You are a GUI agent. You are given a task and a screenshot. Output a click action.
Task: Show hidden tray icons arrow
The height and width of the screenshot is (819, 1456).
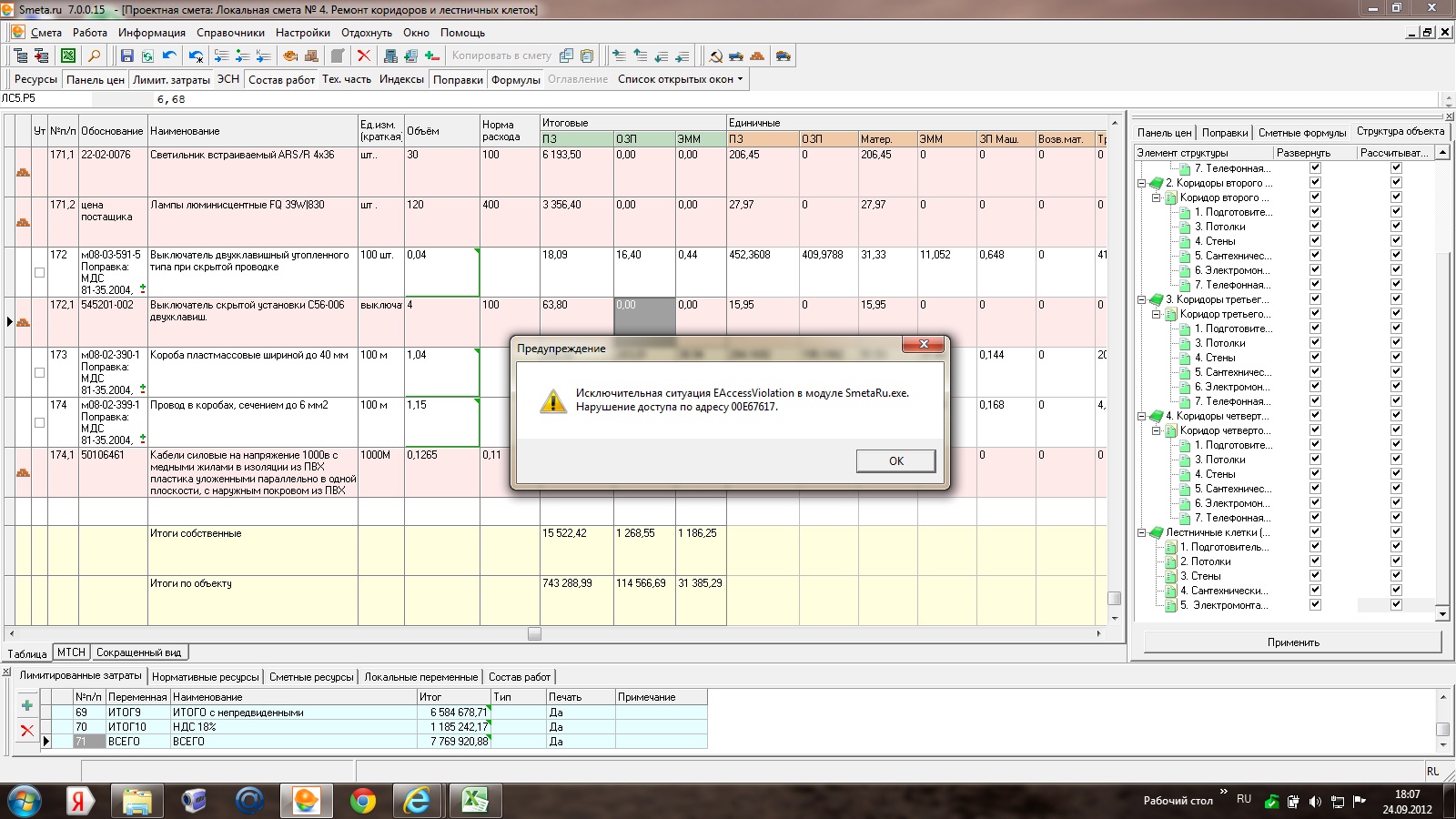(x=1223, y=791)
